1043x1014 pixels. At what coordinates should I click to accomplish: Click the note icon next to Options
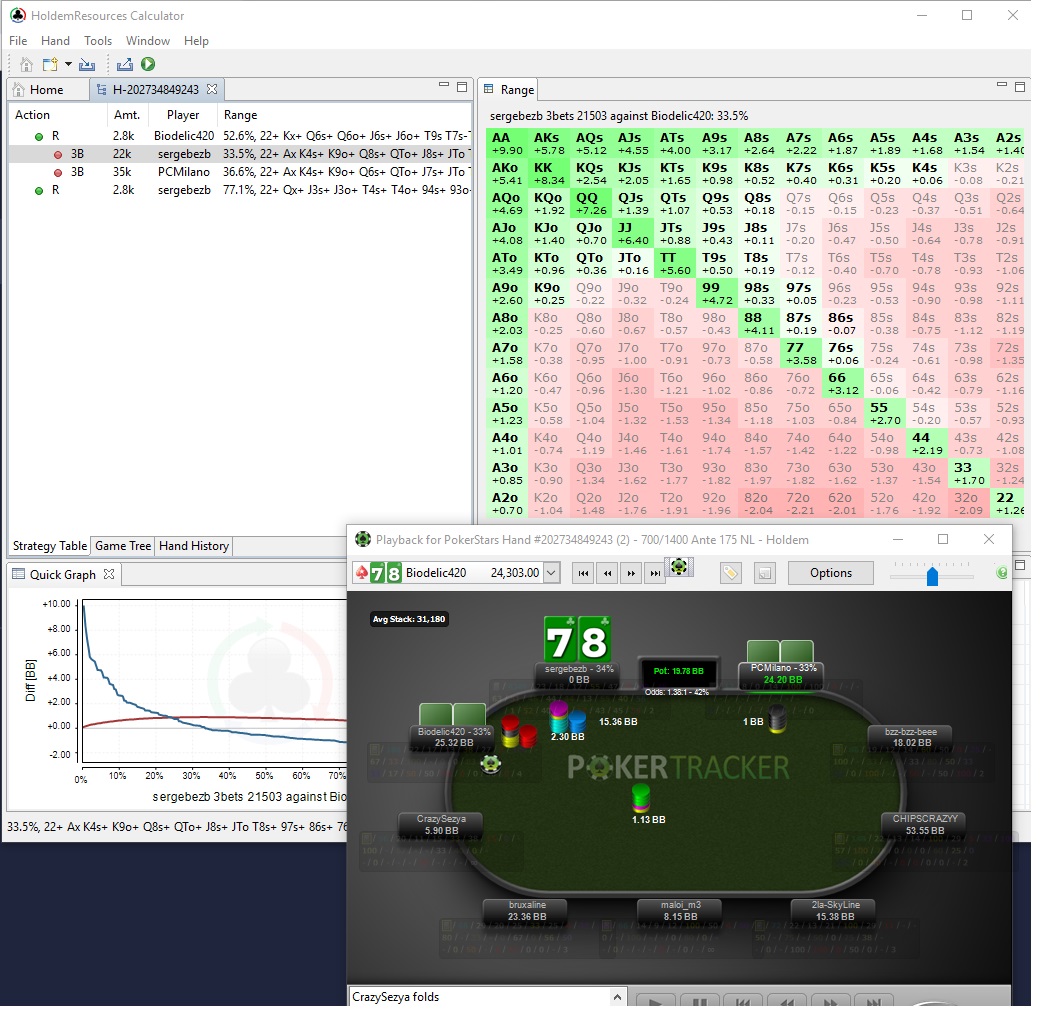tap(766, 573)
